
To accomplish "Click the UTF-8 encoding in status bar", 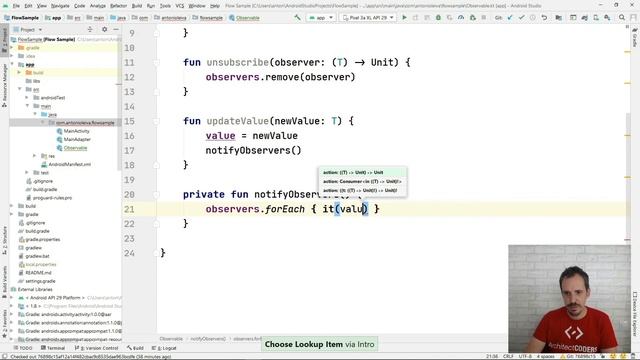I will tap(525, 356).
